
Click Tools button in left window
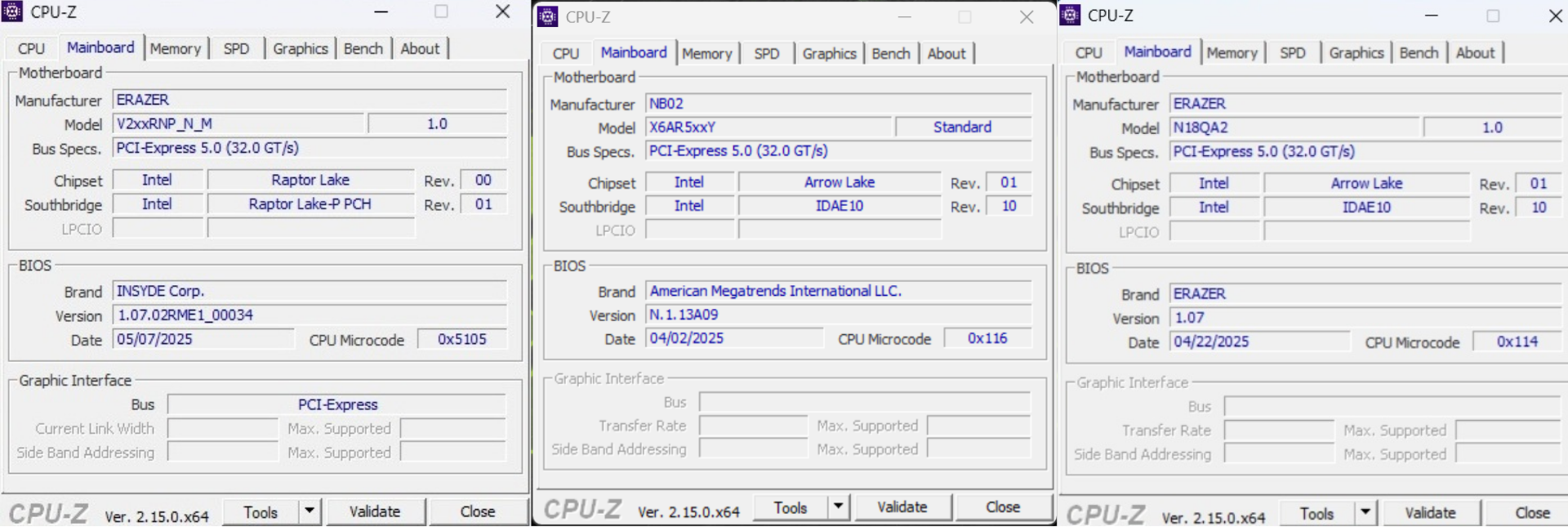[x=261, y=511]
